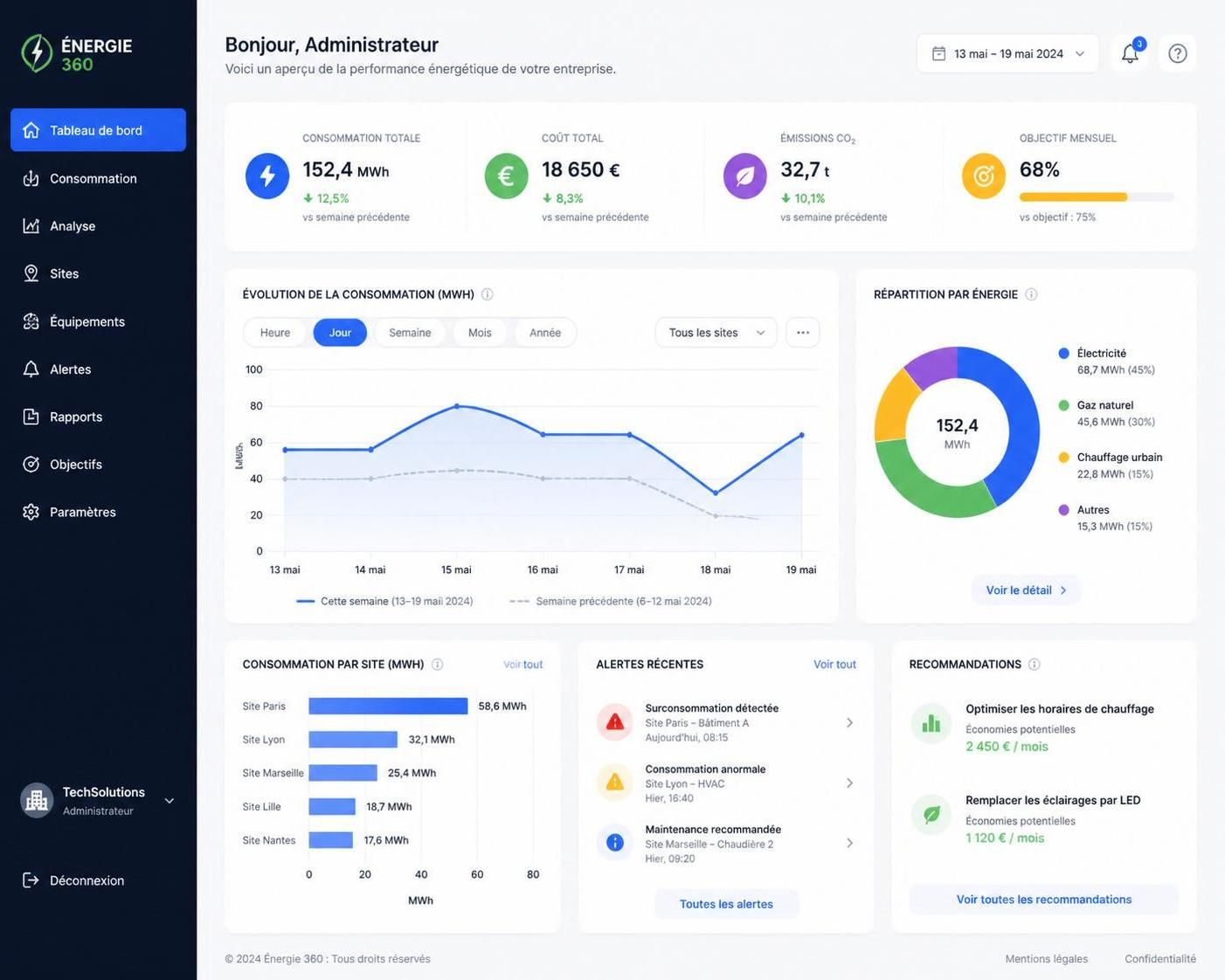The image size is (1225, 980).
Task: Select the Jour chart granularity
Action: tap(340, 333)
